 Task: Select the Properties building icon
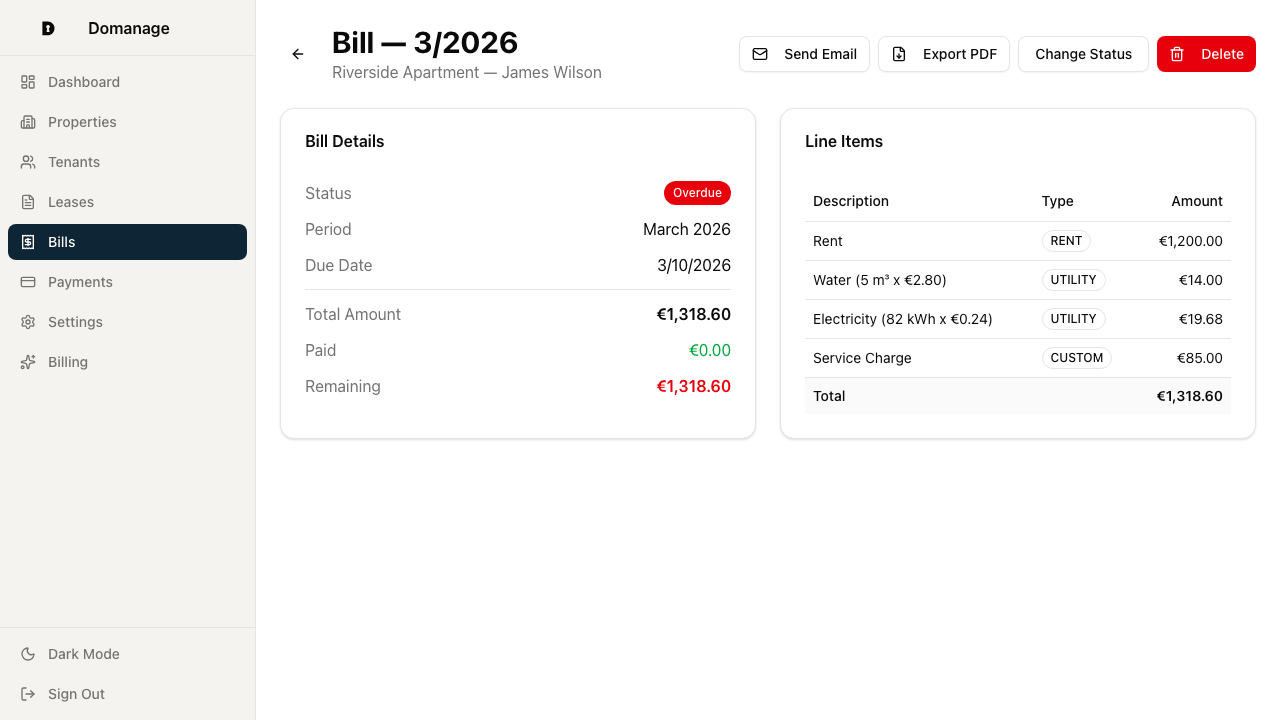[x=28, y=122]
